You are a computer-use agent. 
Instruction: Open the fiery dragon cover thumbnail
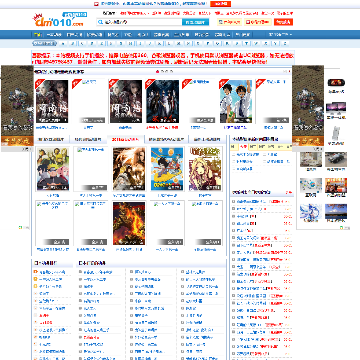(x=129, y=223)
